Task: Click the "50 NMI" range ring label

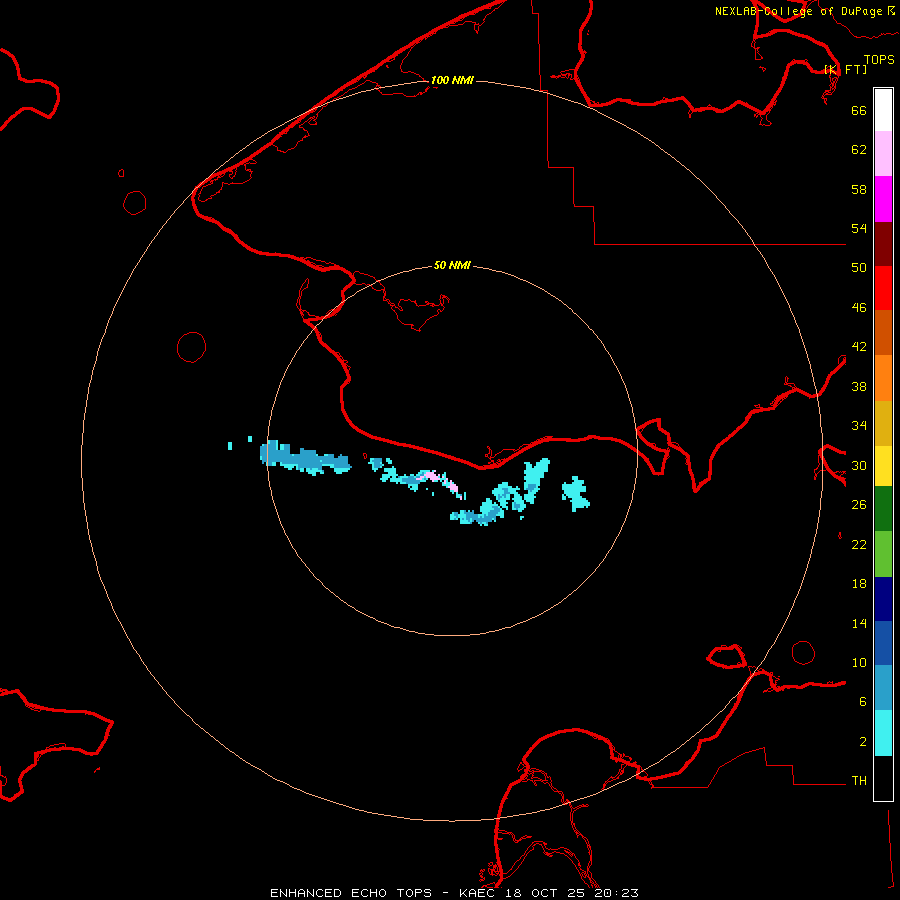Action: pos(452,265)
